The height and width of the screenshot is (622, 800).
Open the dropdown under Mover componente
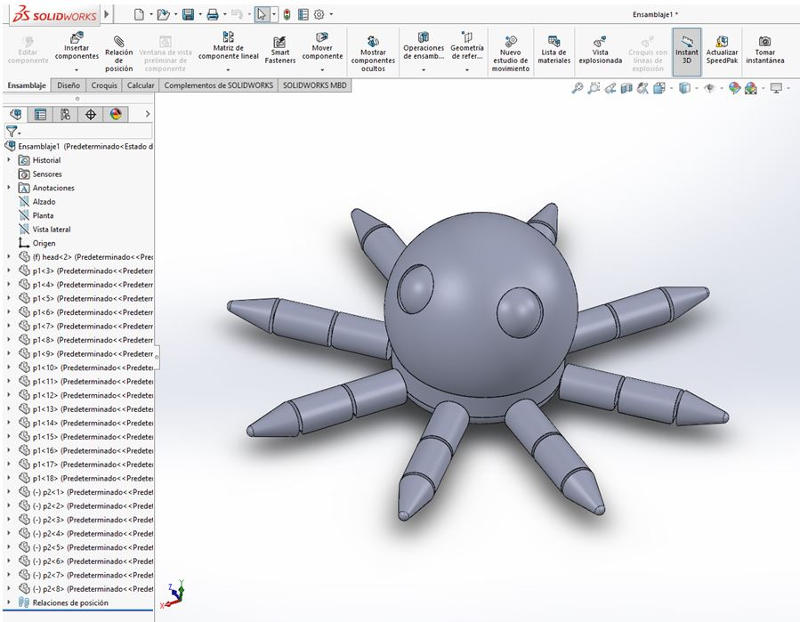click(322, 70)
